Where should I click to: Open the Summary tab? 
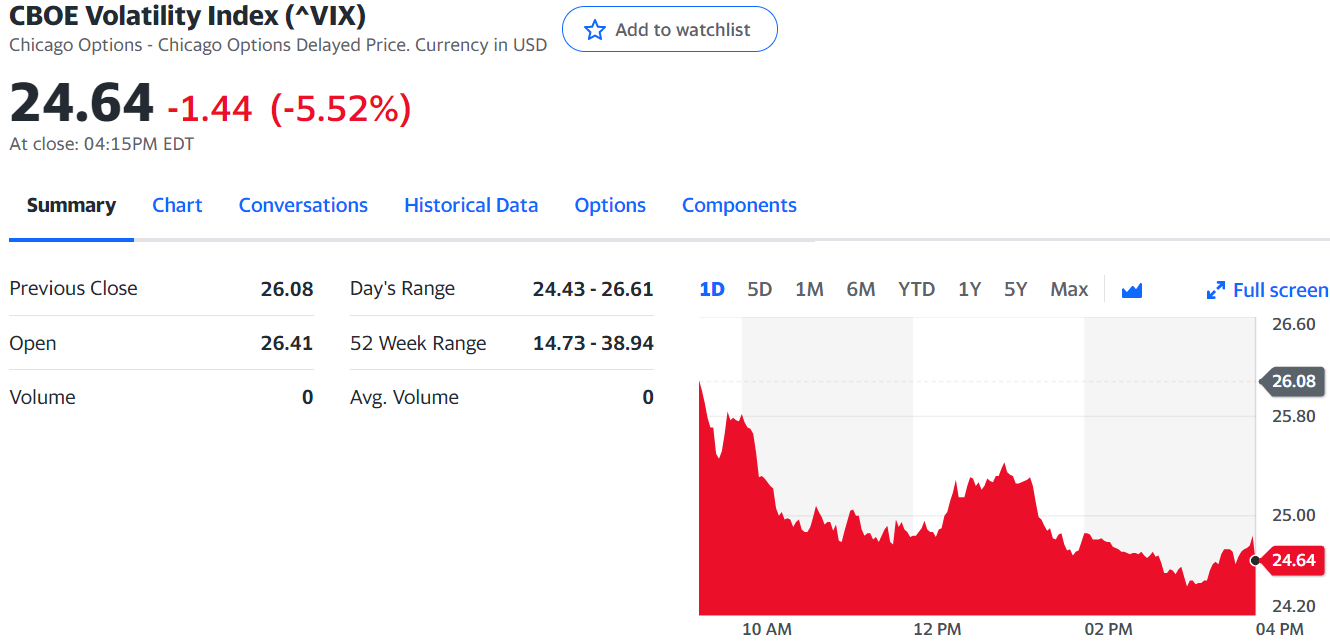point(71,205)
